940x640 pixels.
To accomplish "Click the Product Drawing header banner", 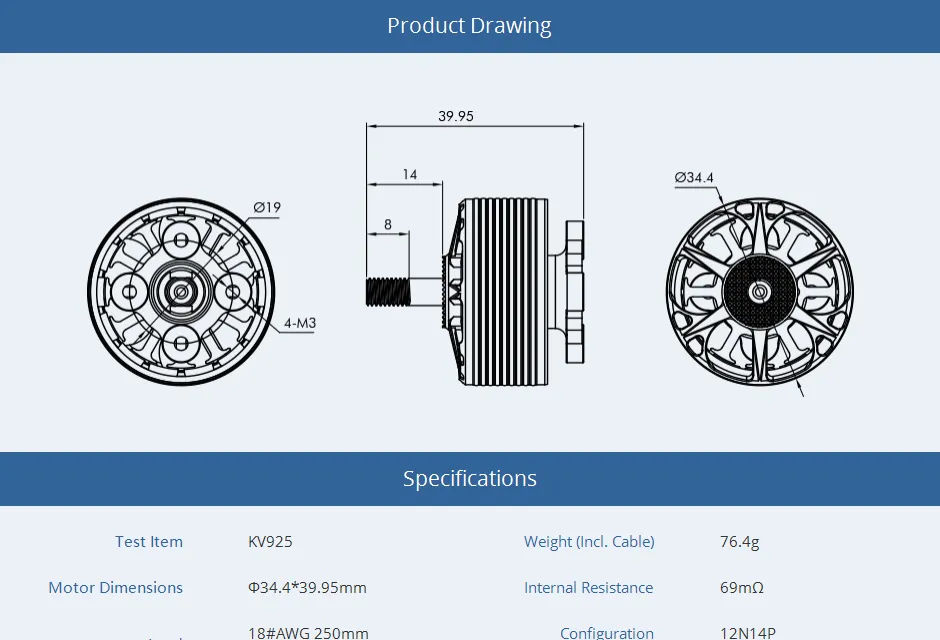I will [469, 26].
